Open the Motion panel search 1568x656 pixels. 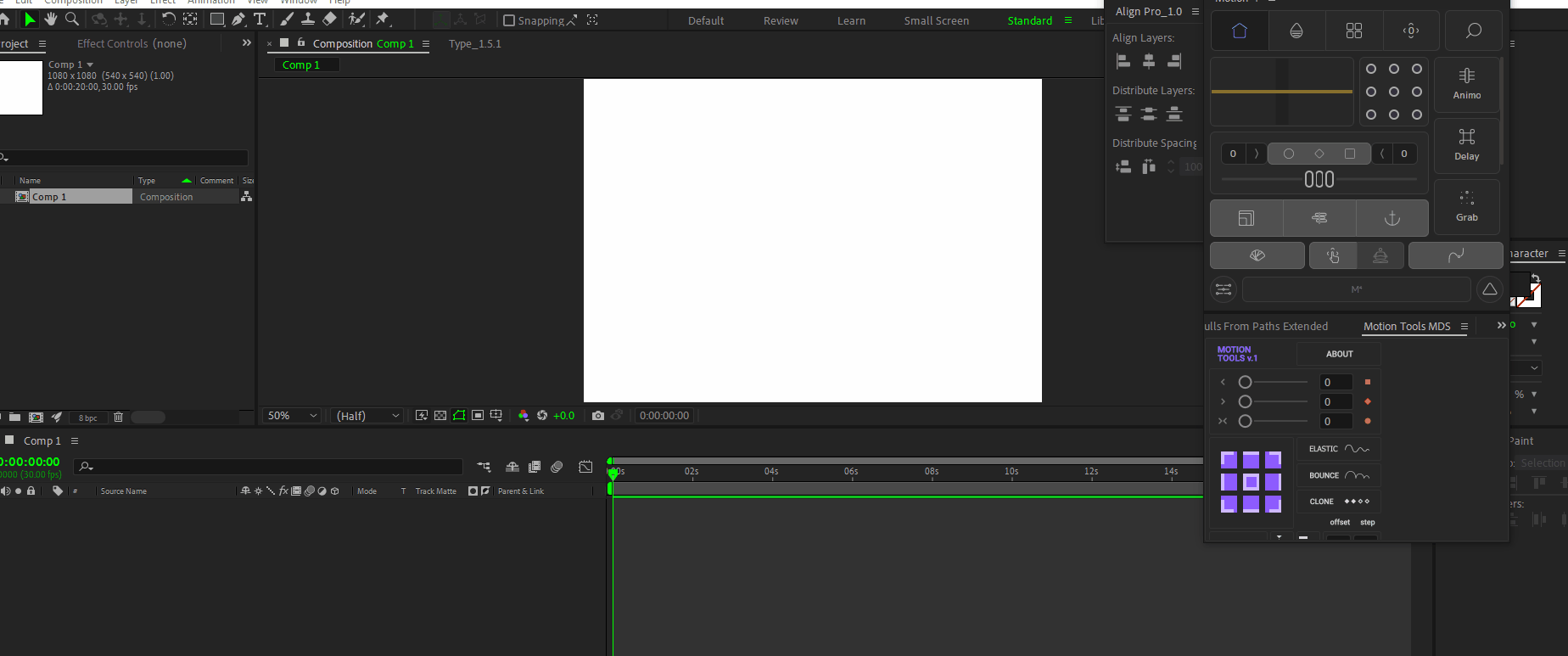pyautogui.click(x=1474, y=31)
